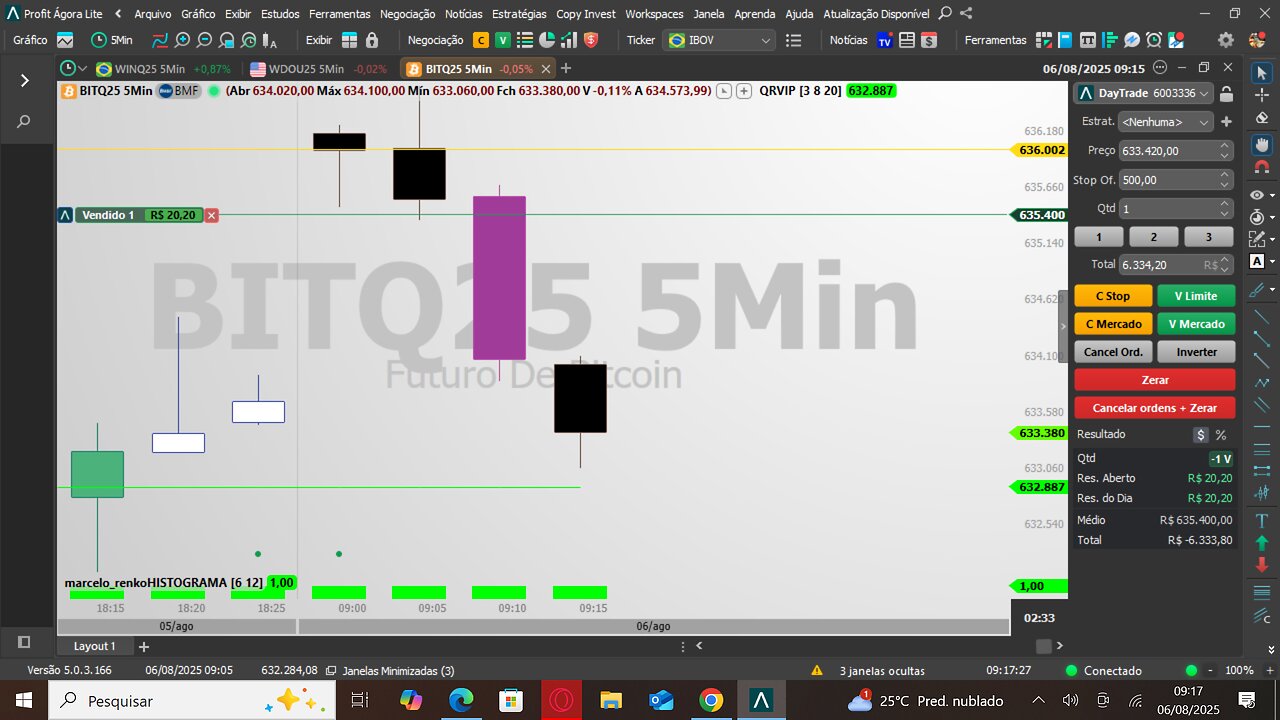Add a new layout with plus

pyautogui.click(x=143, y=646)
